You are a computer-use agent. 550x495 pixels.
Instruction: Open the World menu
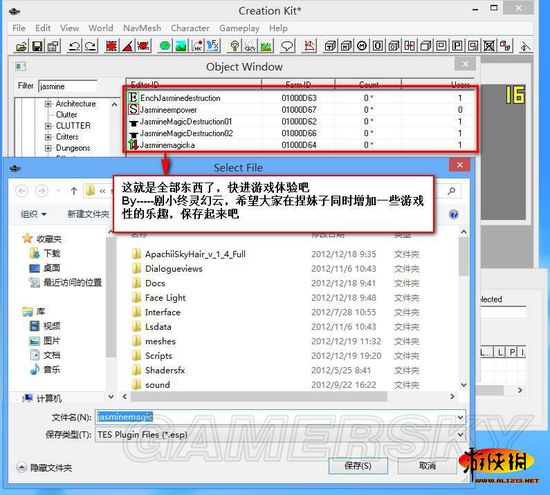point(101,28)
